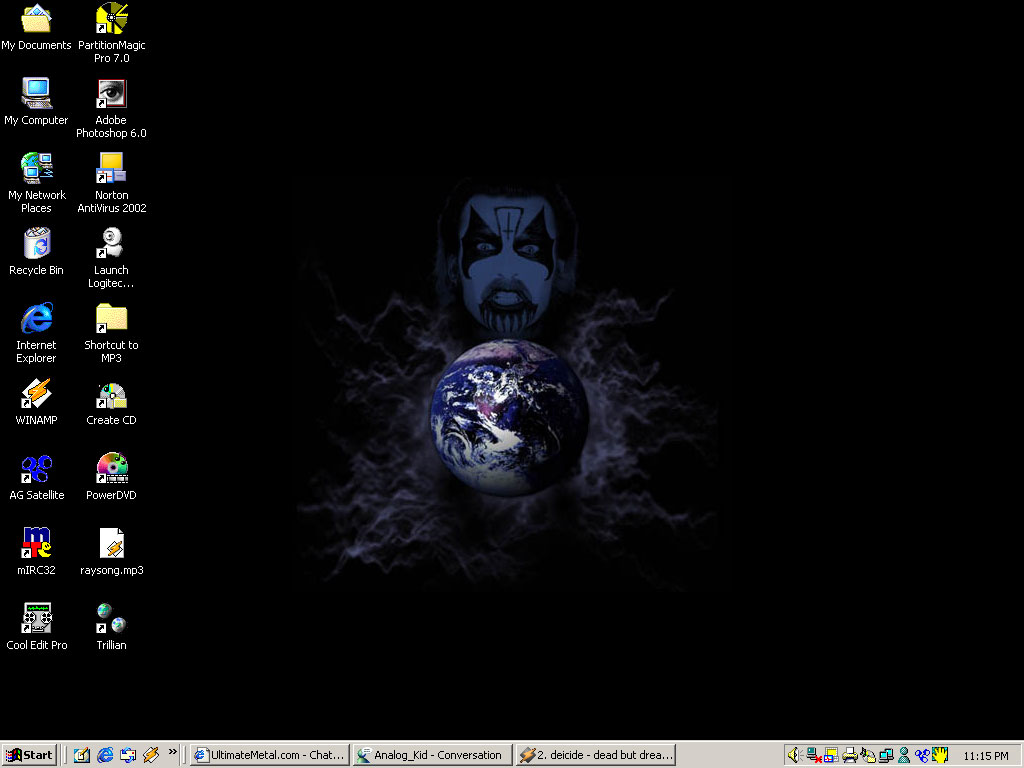
Task: Click the two-computers network tray icon
Action: click(x=886, y=755)
